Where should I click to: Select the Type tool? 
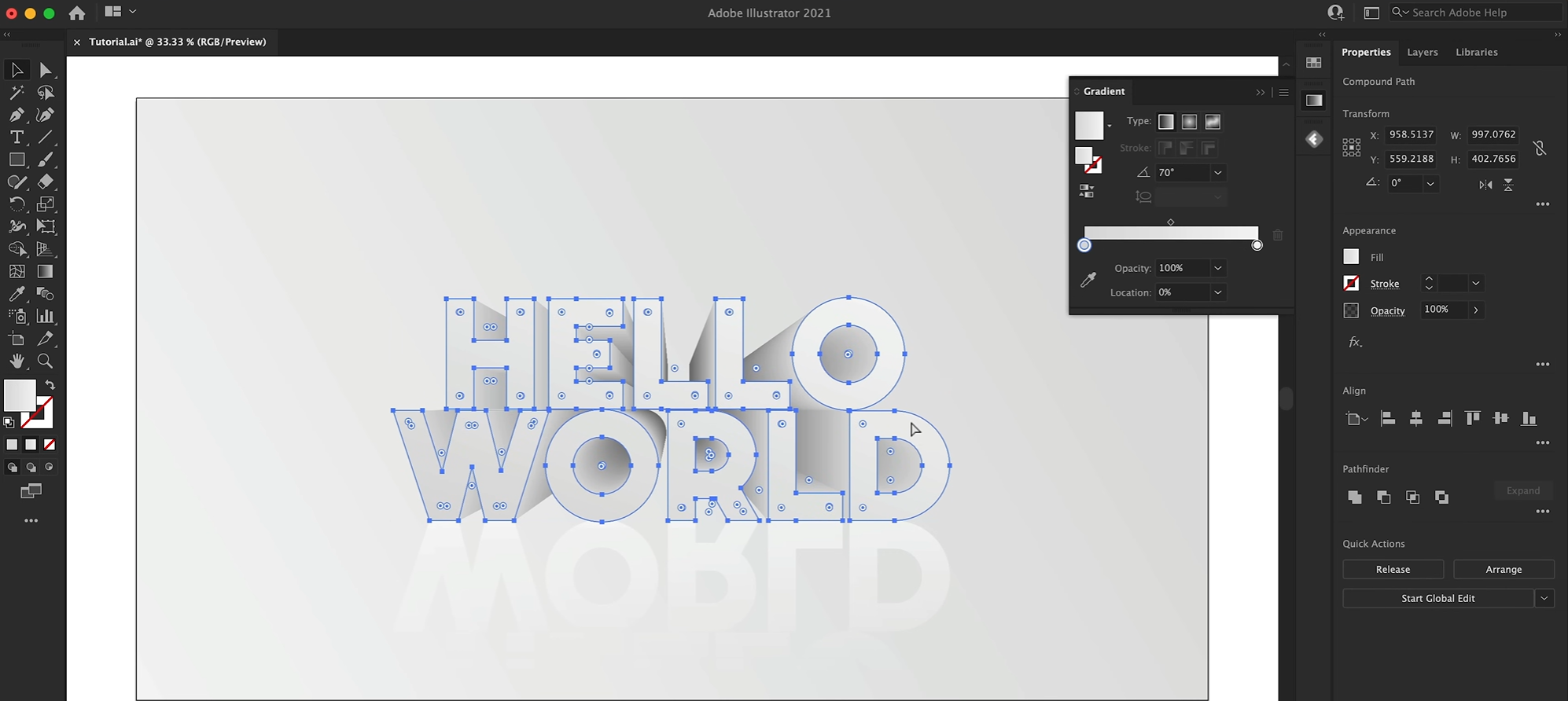(x=17, y=138)
